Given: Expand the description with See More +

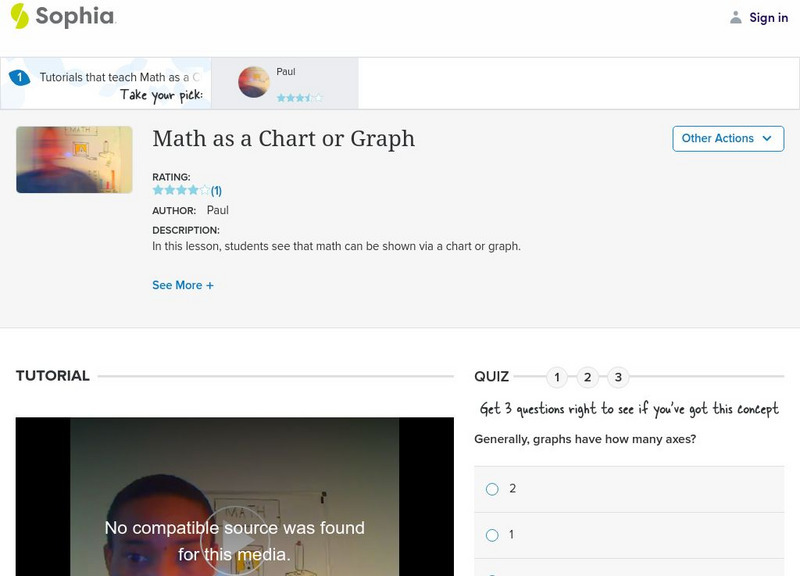Looking at the screenshot, I should [183, 285].
